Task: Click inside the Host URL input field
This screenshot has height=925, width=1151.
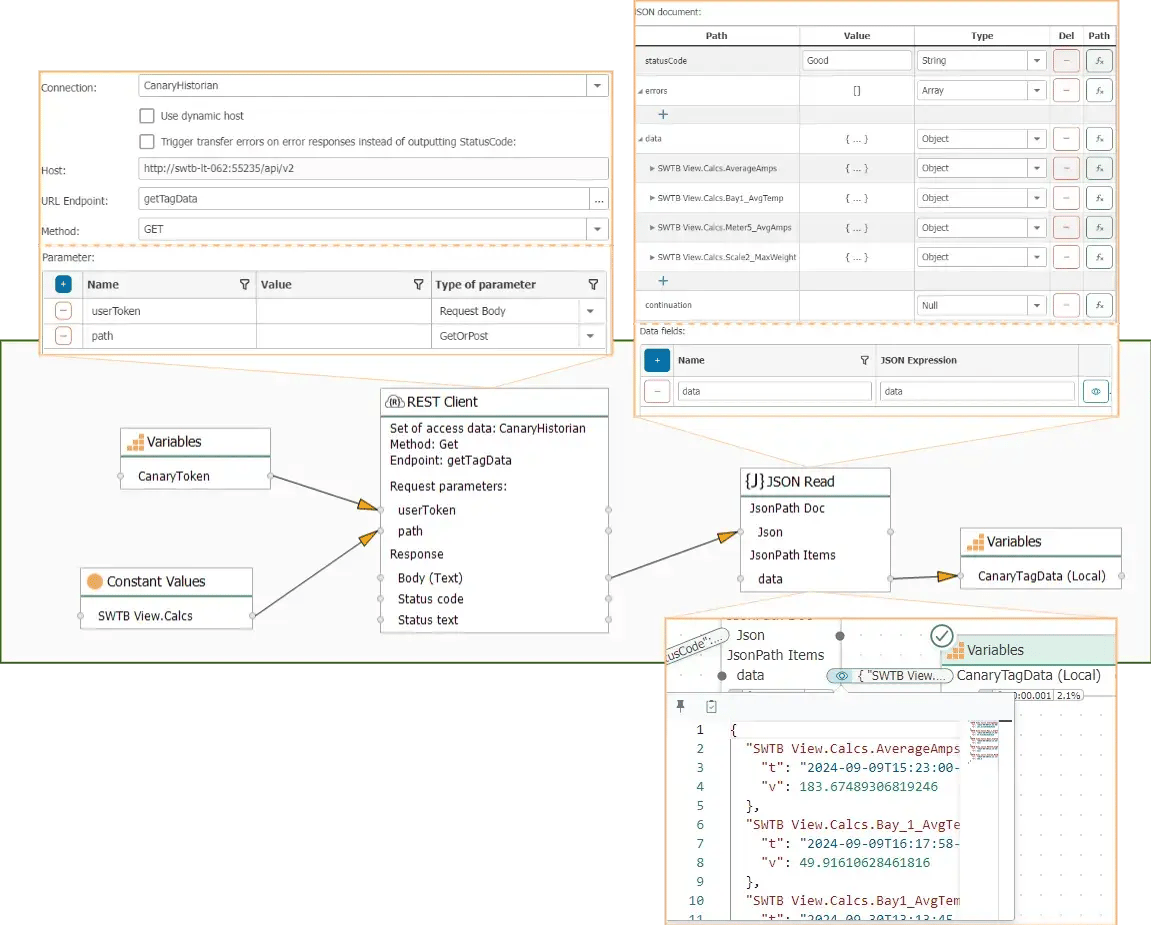Action: pos(370,167)
